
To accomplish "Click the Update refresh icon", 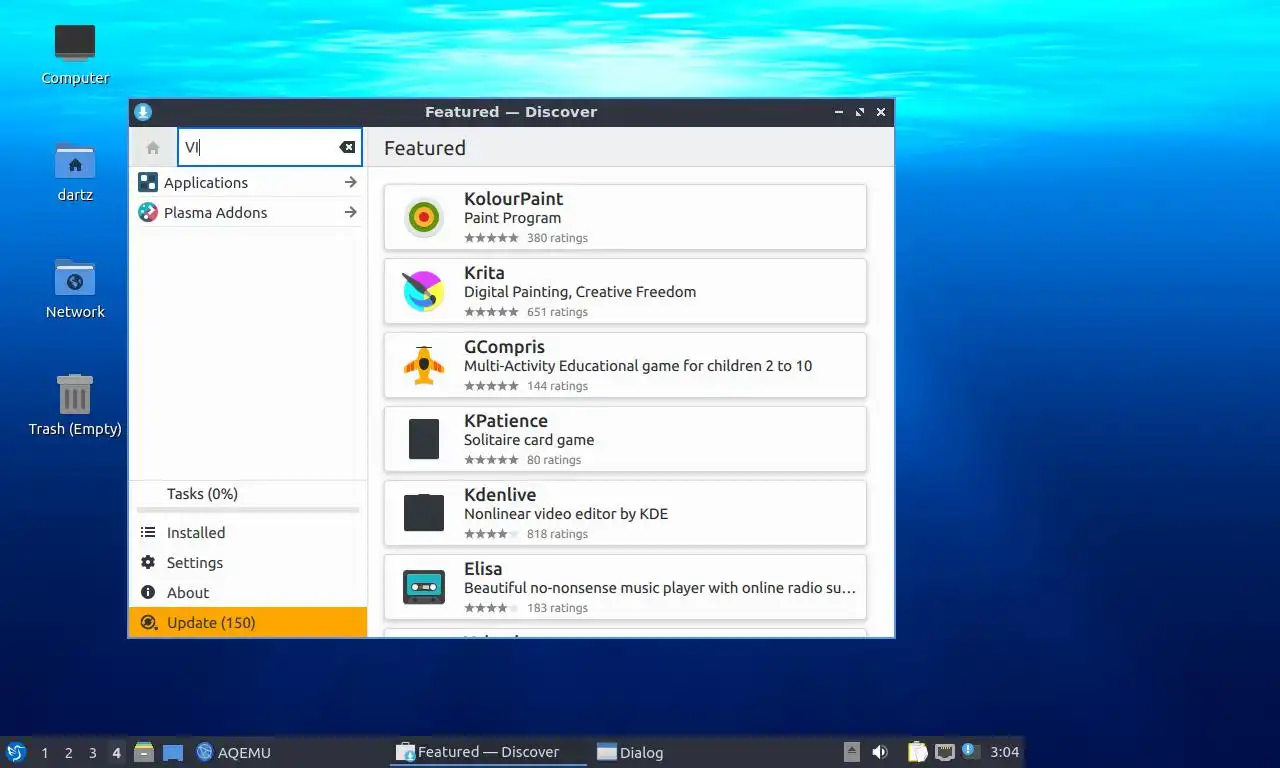I will 148,623.
